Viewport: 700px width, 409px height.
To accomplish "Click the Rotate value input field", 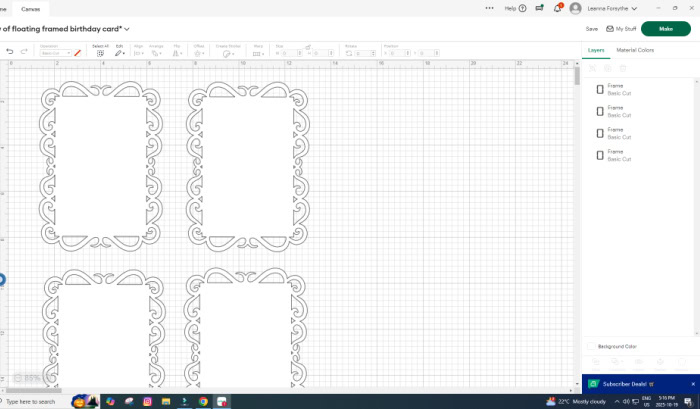I will pyautogui.click(x=365, y=53).
